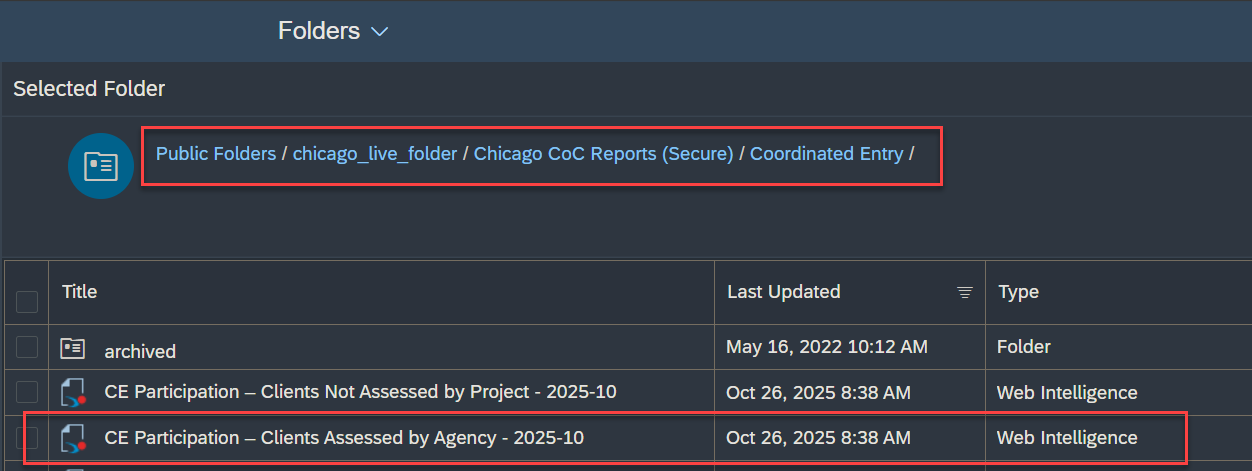Screen dimensions: 1252x471
Task: Tick checkbox for Clients Assessed by Agency row
Action: (27, 437)
